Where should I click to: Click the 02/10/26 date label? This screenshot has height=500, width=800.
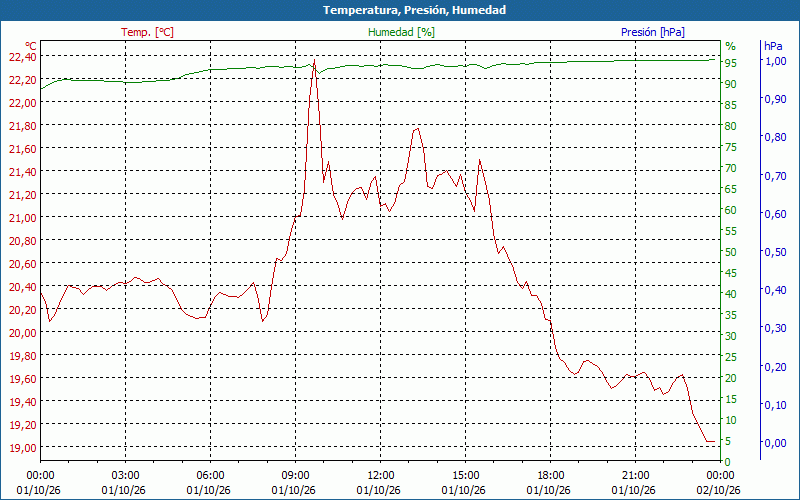[718, 490]
